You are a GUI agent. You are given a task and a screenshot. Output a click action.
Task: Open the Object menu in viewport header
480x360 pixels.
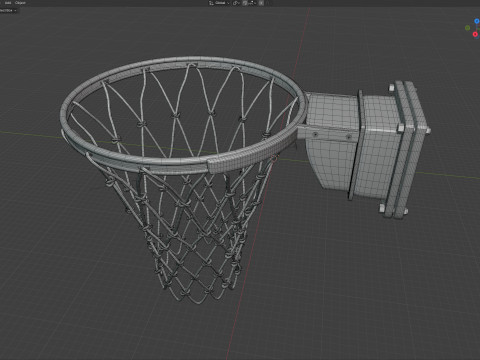(20, 3)
